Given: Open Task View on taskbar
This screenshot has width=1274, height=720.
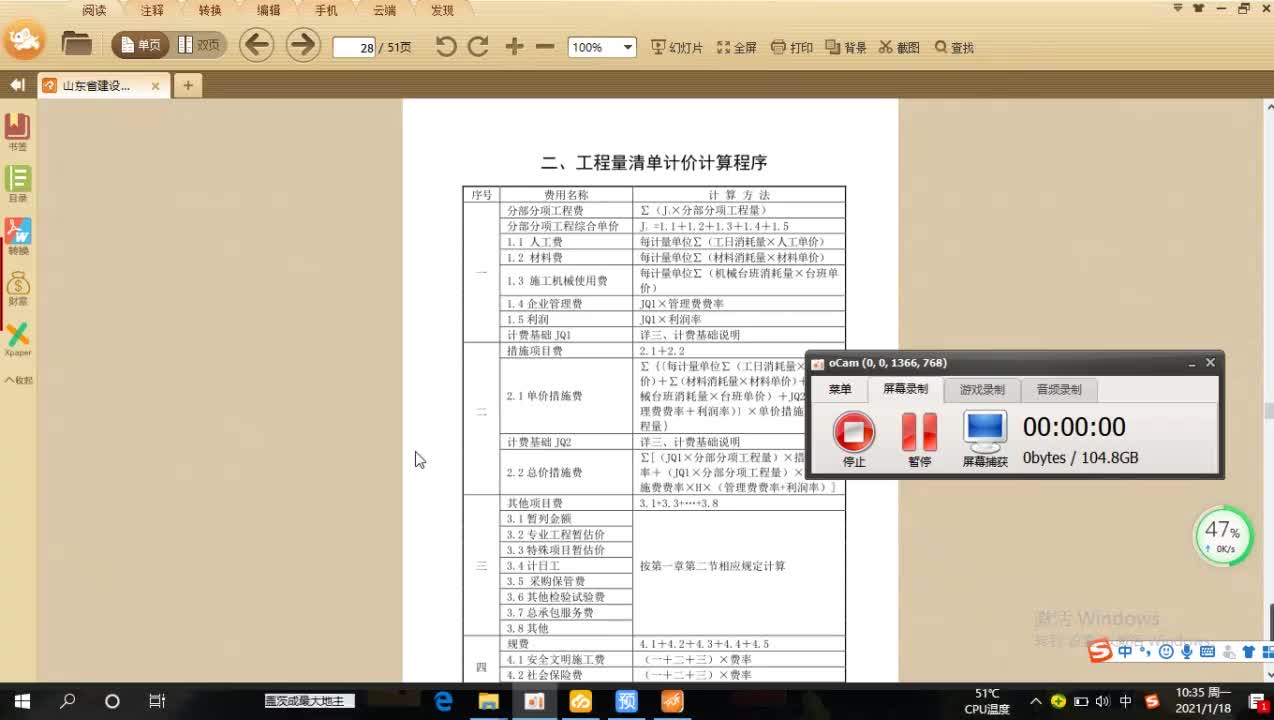Looking at the screenshot, I should (157, 701).
